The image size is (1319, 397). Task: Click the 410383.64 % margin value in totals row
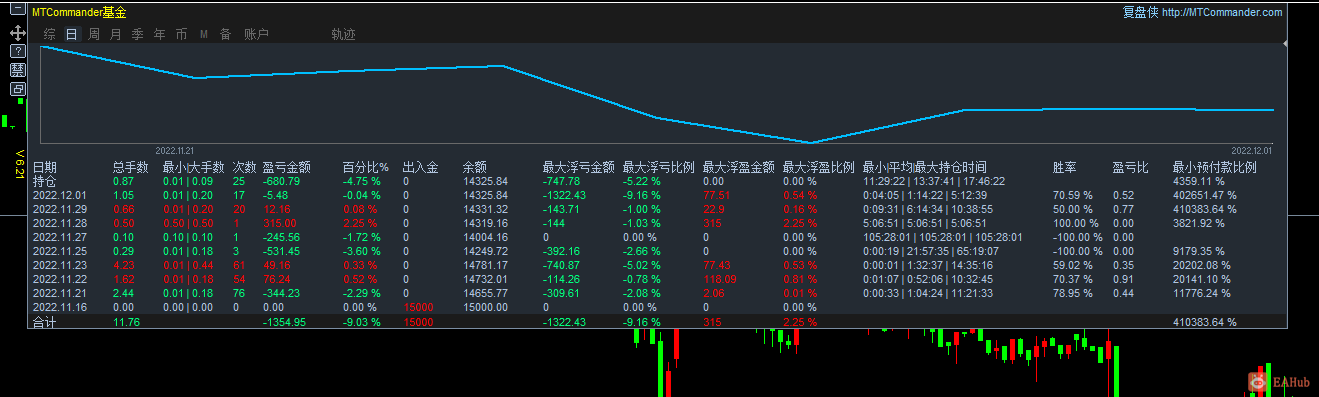(1205, 322)
